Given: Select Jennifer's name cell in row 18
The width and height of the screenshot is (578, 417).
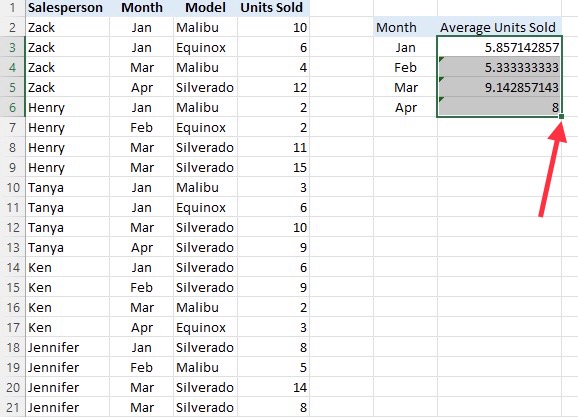Looking at the screenshot, I should pyautogui.click(x=67, y=347).
